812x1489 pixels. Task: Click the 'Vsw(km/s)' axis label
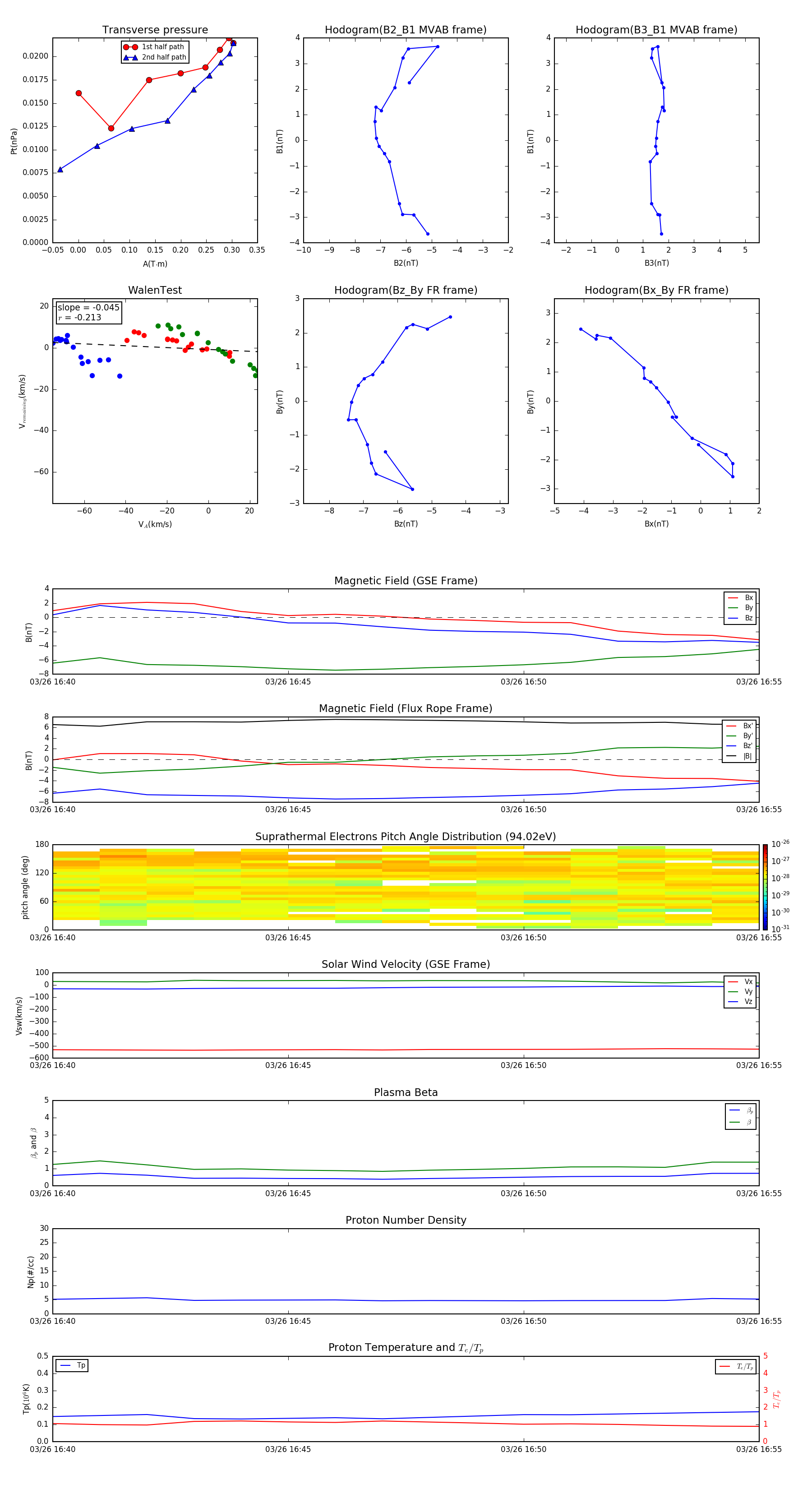18,1015
